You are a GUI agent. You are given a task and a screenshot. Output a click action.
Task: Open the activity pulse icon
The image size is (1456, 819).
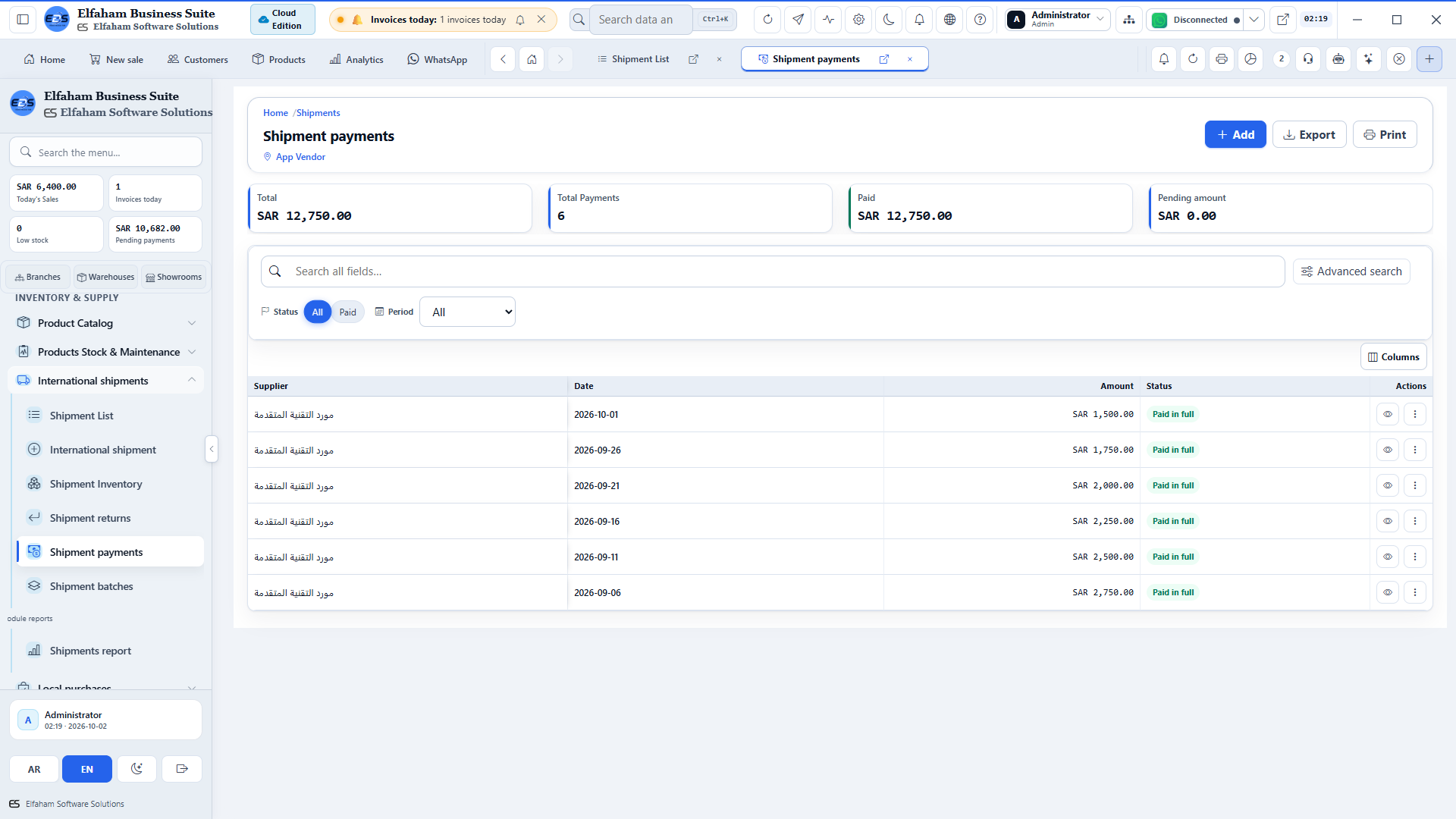[828, 20]
